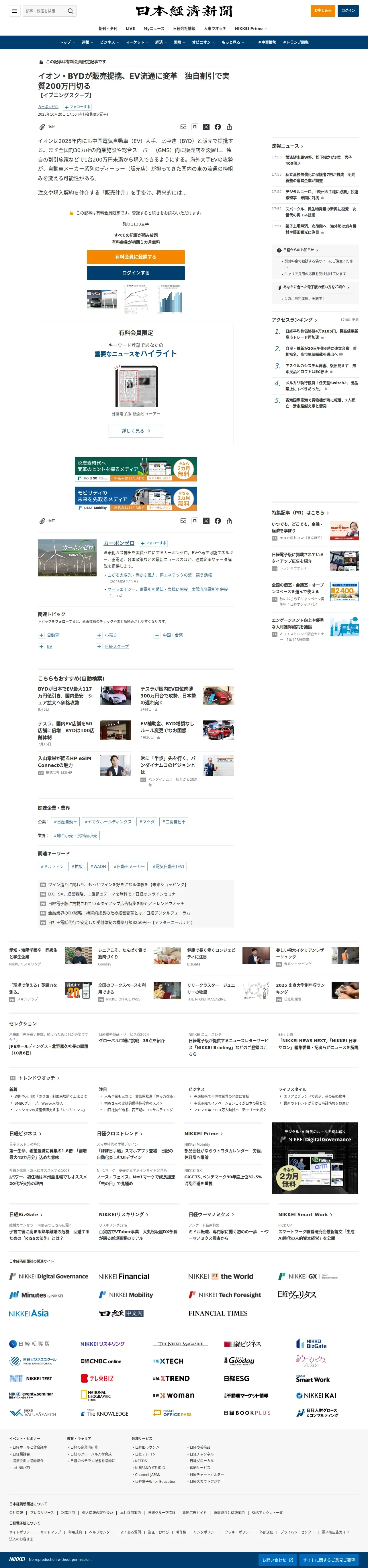
Task: Click the 詳しく見る button
Action: click(136, 430)
